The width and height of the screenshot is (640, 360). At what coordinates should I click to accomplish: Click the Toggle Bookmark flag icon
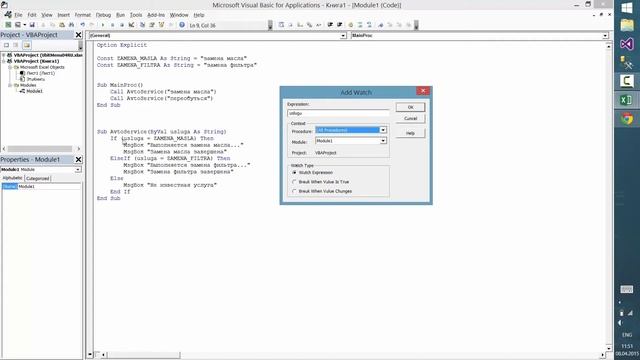[380, 25]
